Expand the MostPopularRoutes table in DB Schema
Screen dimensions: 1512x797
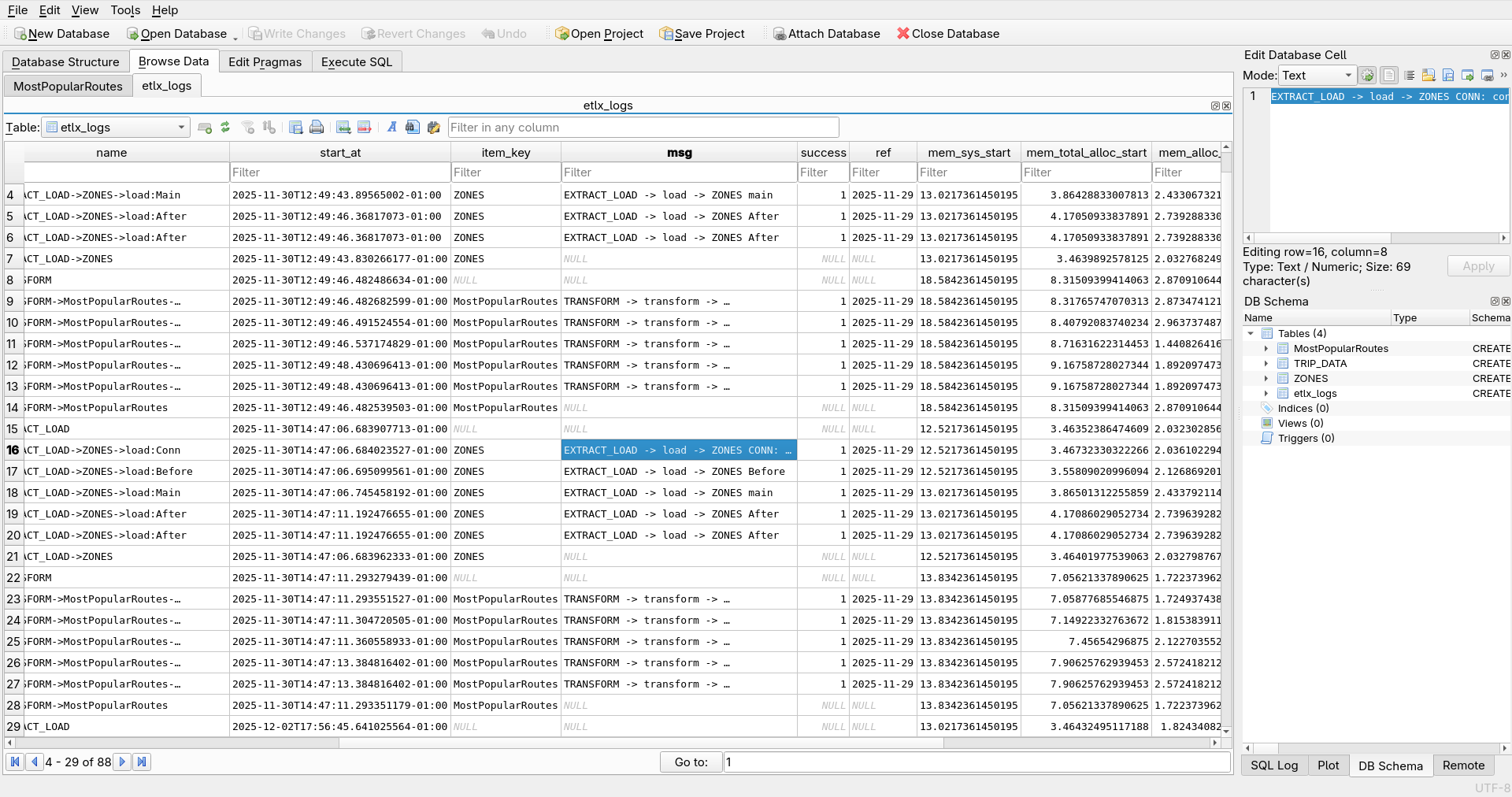1266,348
